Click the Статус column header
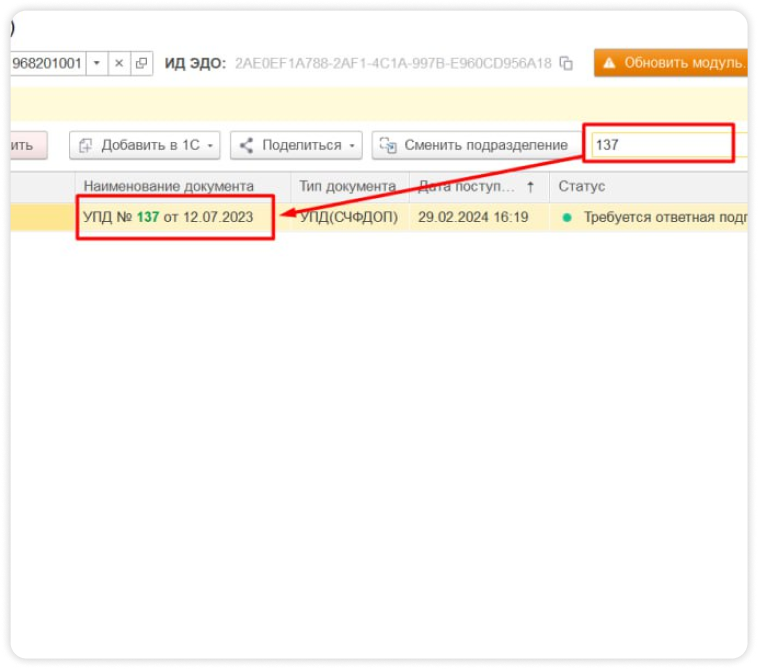Image resolution: width=759 pixels, height=670 pixels. coord(581,187)
